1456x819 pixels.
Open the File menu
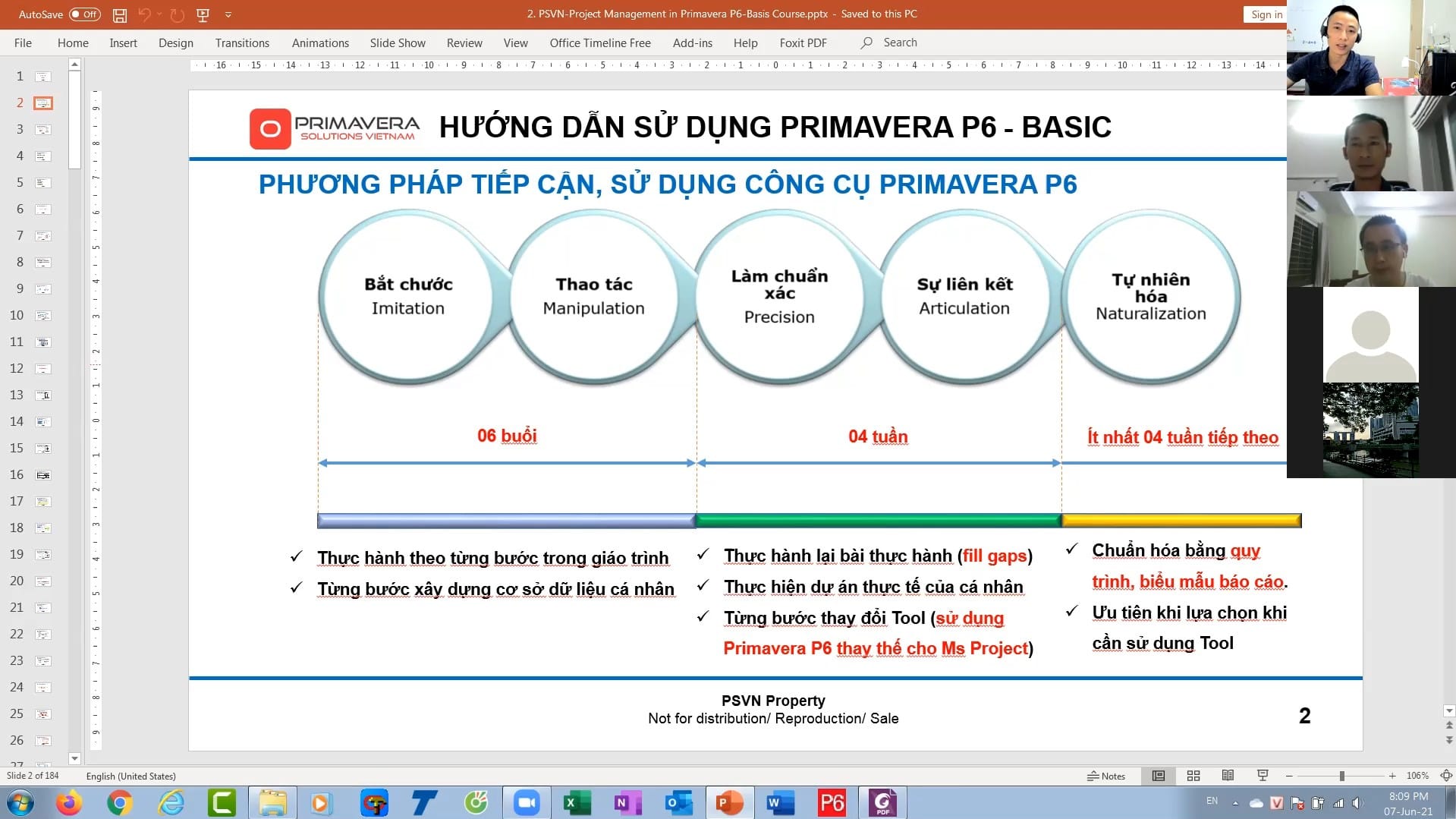click(23, 43)
